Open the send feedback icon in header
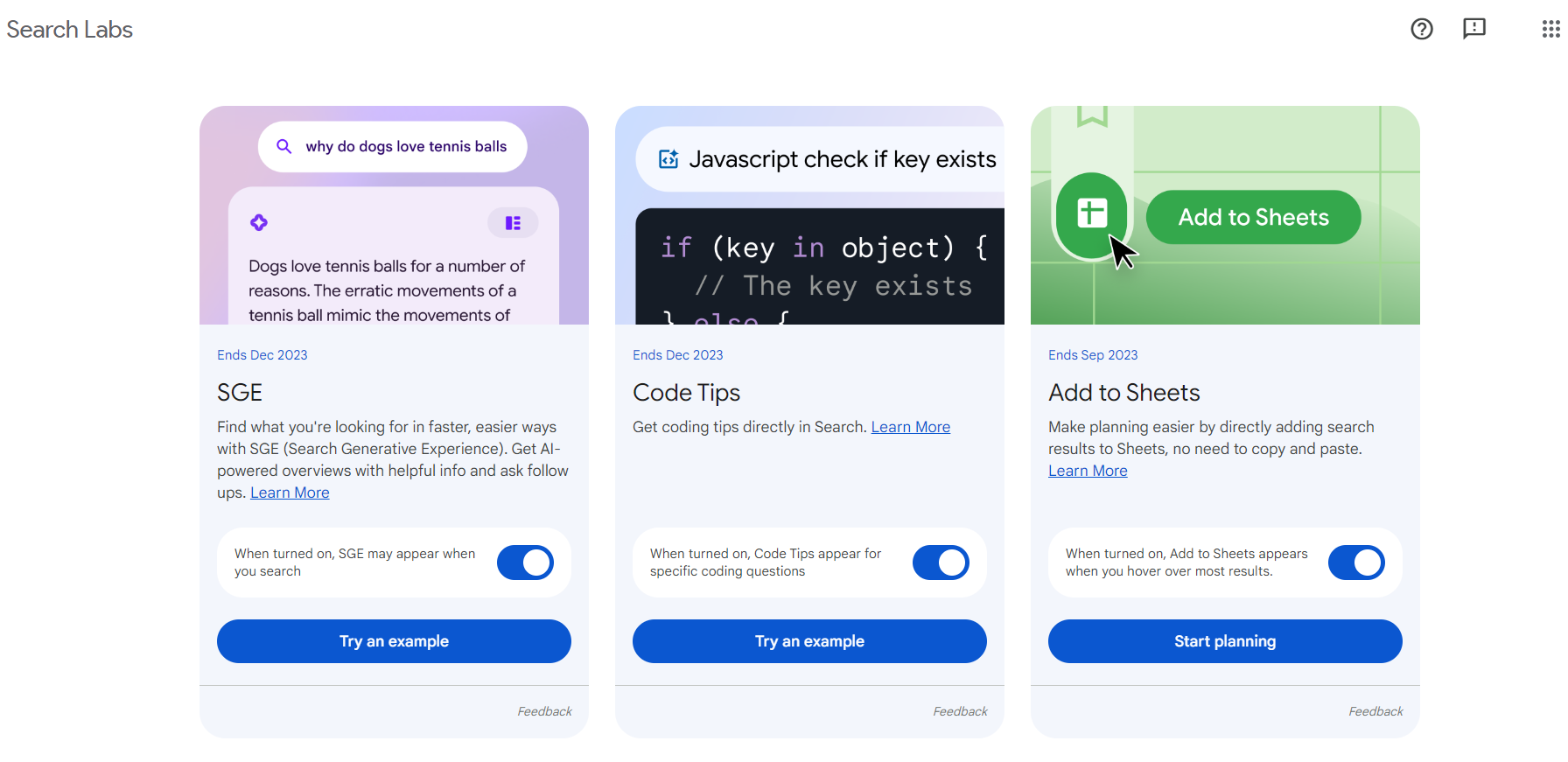This screenshot has height=762, width=1568. click(1474, 29)
